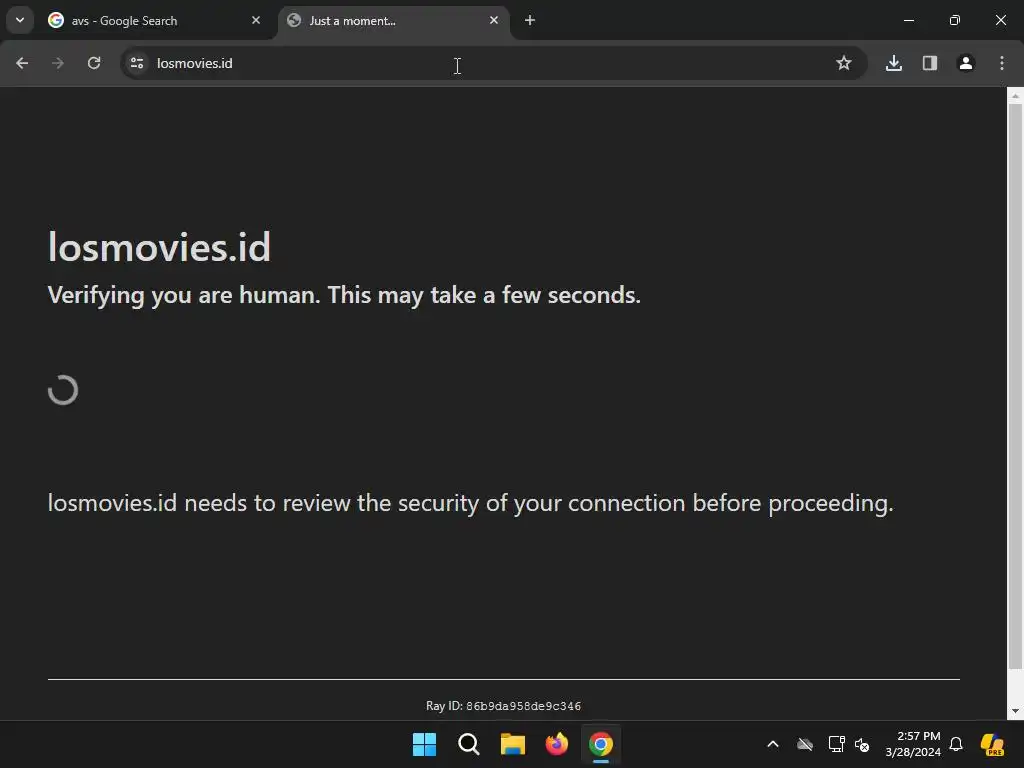Screen dimensions: 1024x768
Task: Minimize the Chrome window
Action: [908, 20]
